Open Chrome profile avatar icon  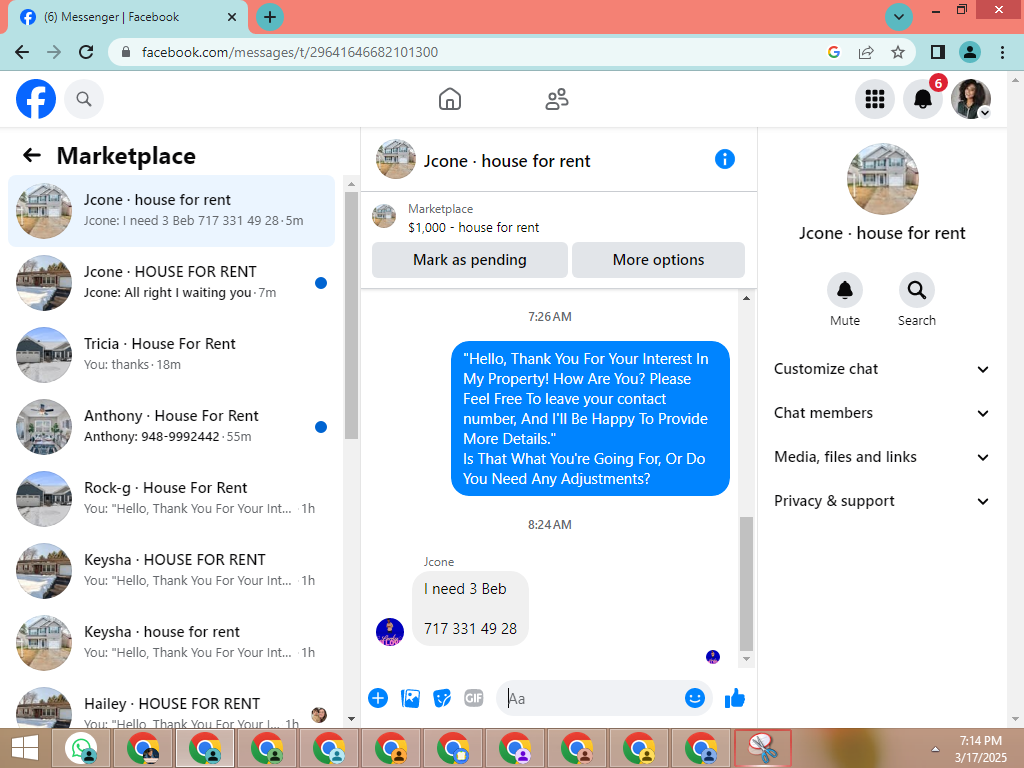(x=970, y=52)
